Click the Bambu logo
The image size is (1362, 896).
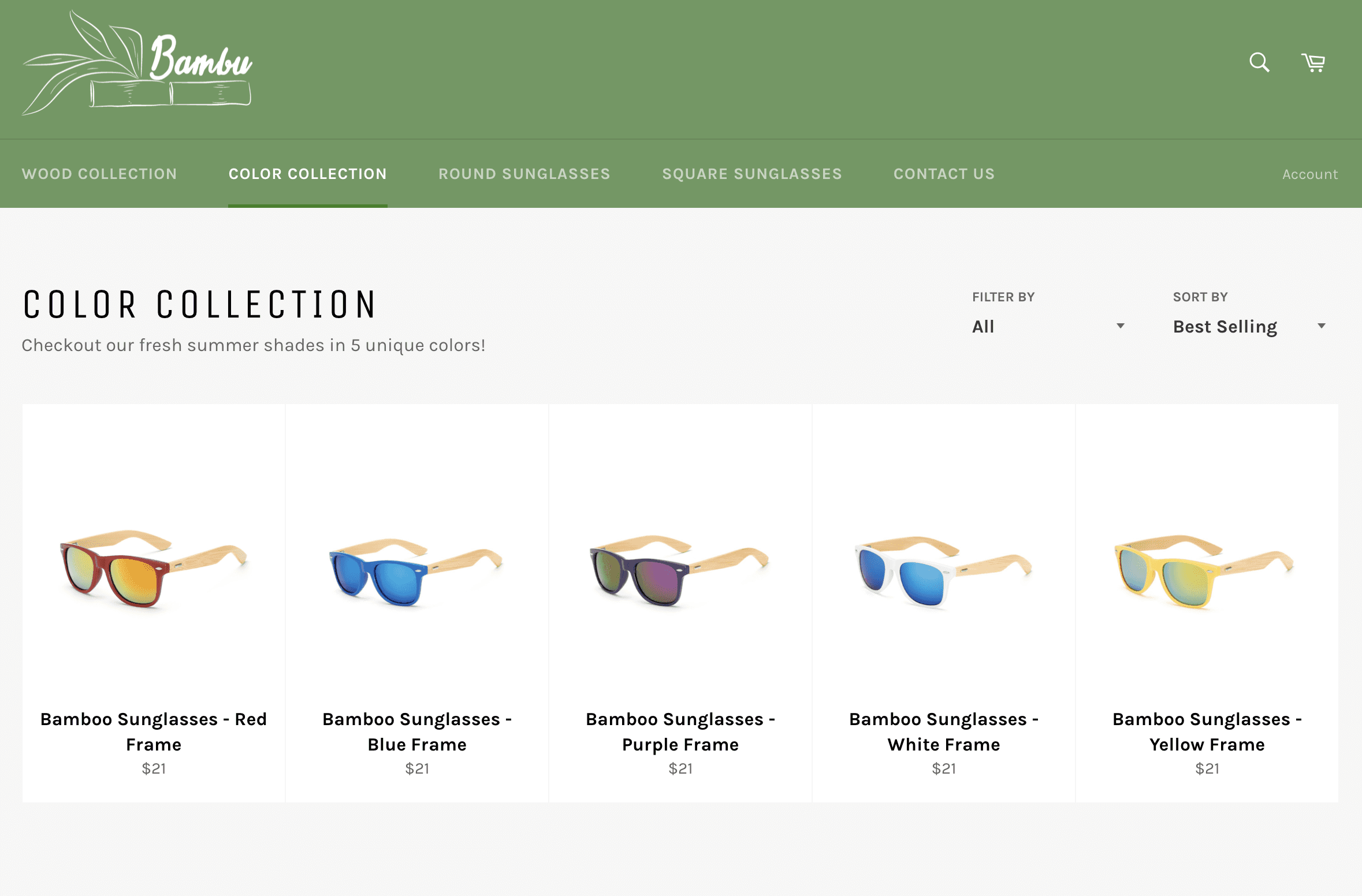pyautogui.click(x=137, y=64)
